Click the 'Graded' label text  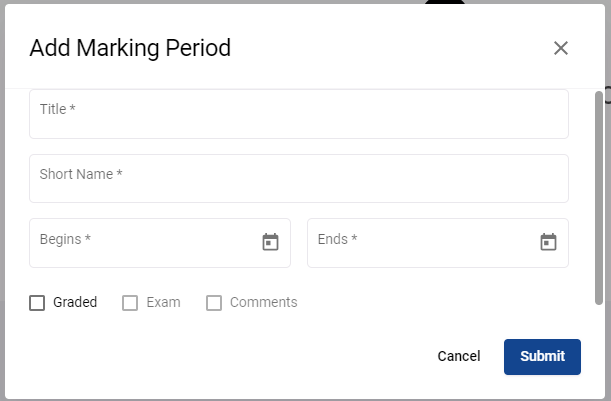point(75,302)
